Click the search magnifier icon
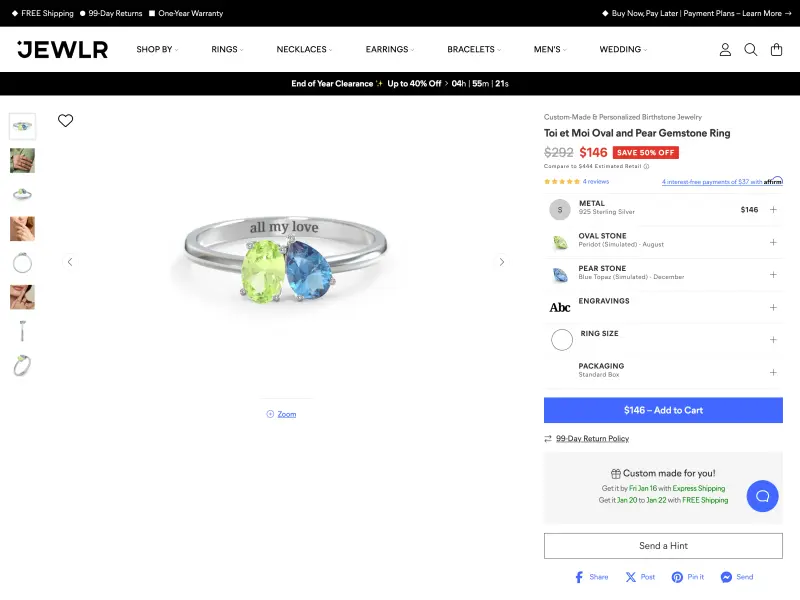This screenshot has width=800, height=600. pos(751,50)
